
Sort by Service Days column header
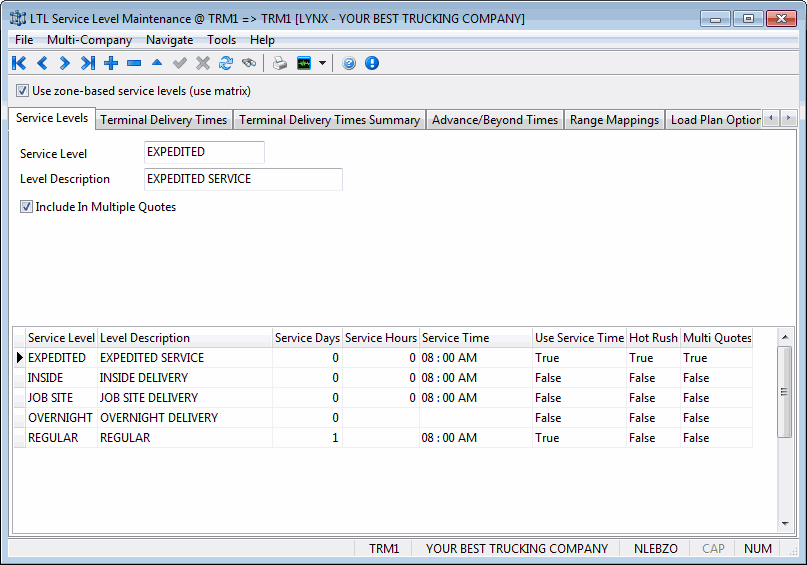point(307,338)
